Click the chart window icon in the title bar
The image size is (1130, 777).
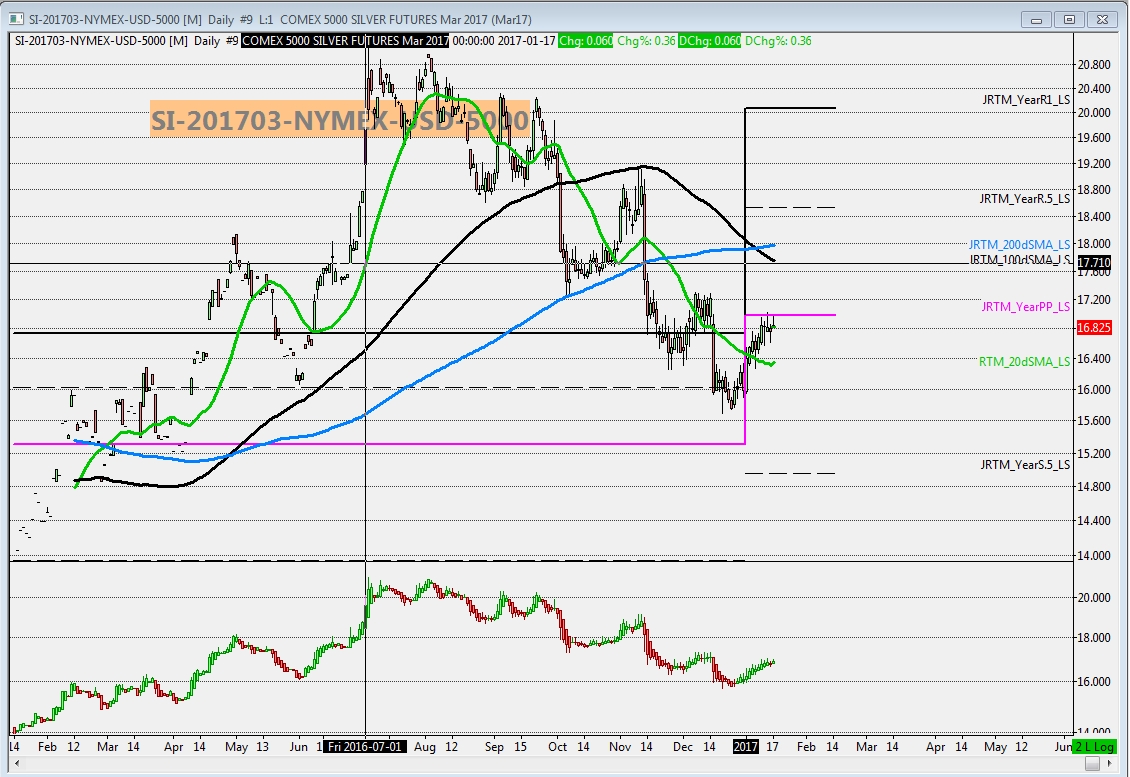[x=16, y=19]
